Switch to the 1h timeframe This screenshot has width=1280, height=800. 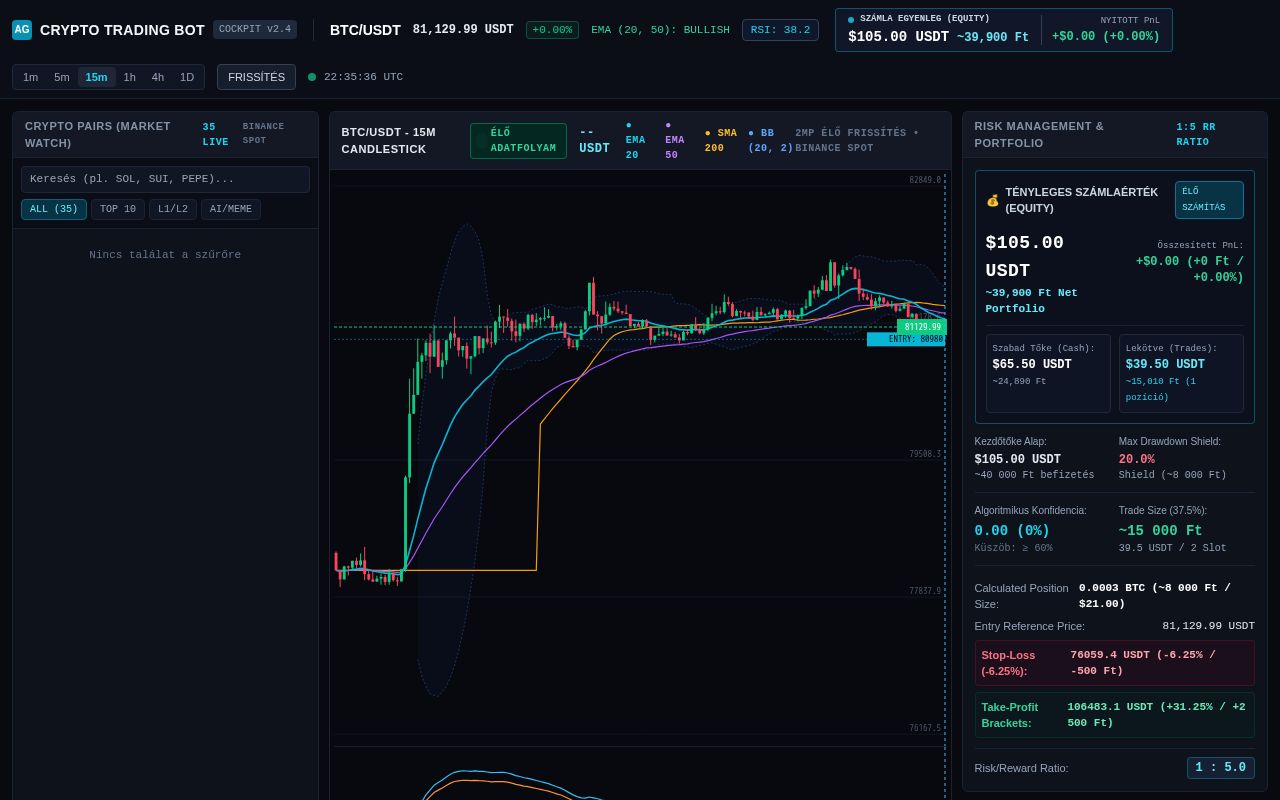(130, 77)
